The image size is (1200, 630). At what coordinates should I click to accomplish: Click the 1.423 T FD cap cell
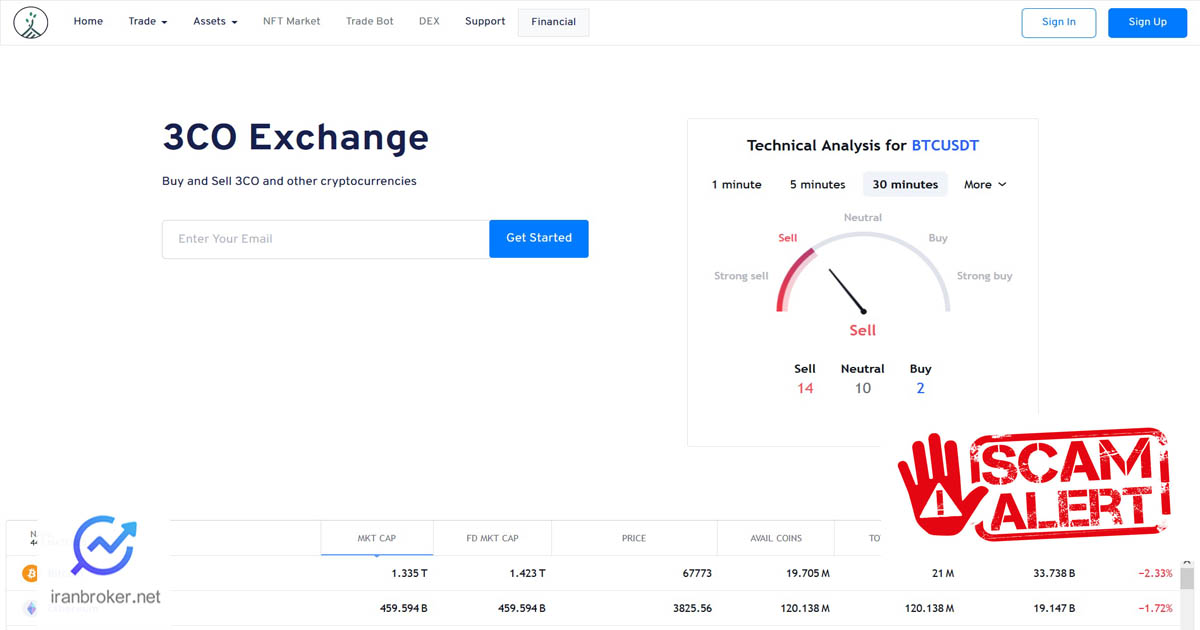525,574
